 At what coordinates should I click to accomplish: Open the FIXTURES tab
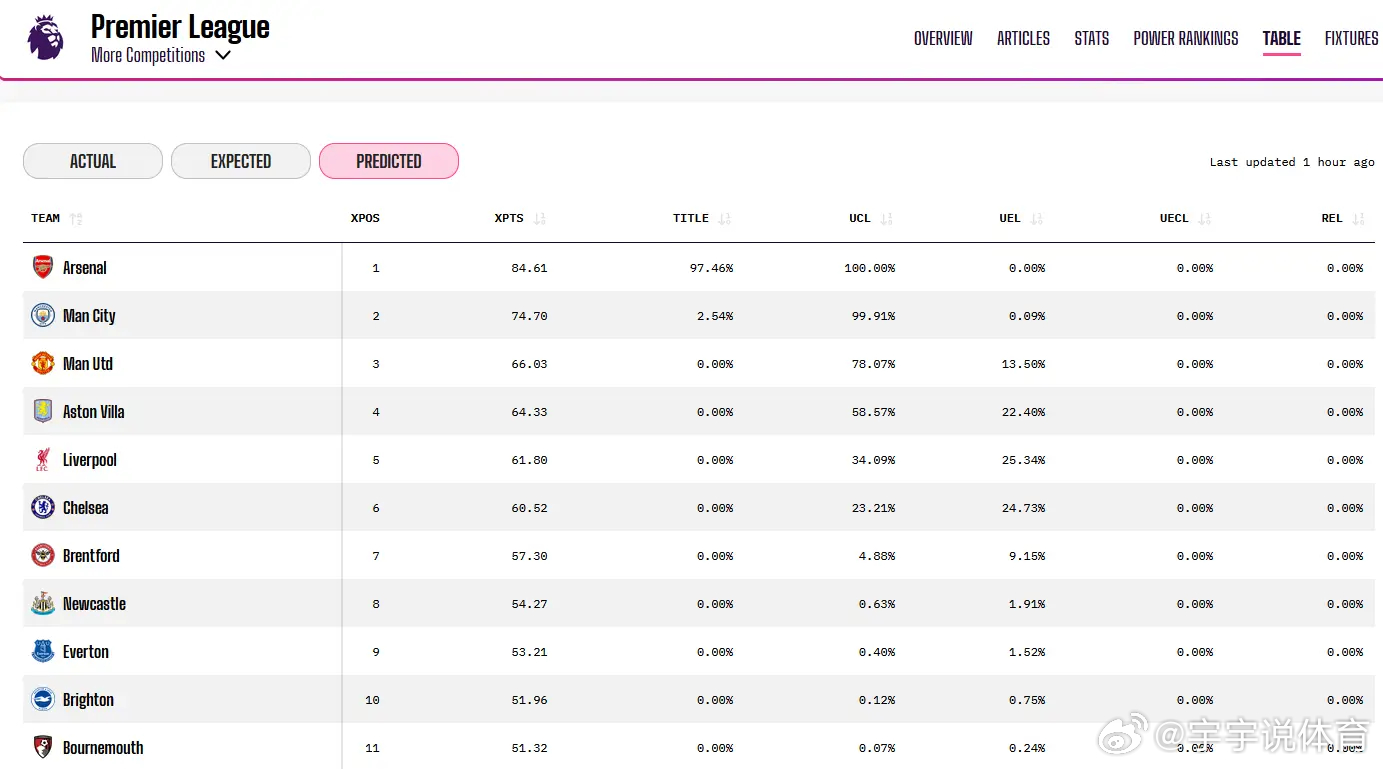point(1352,38)
